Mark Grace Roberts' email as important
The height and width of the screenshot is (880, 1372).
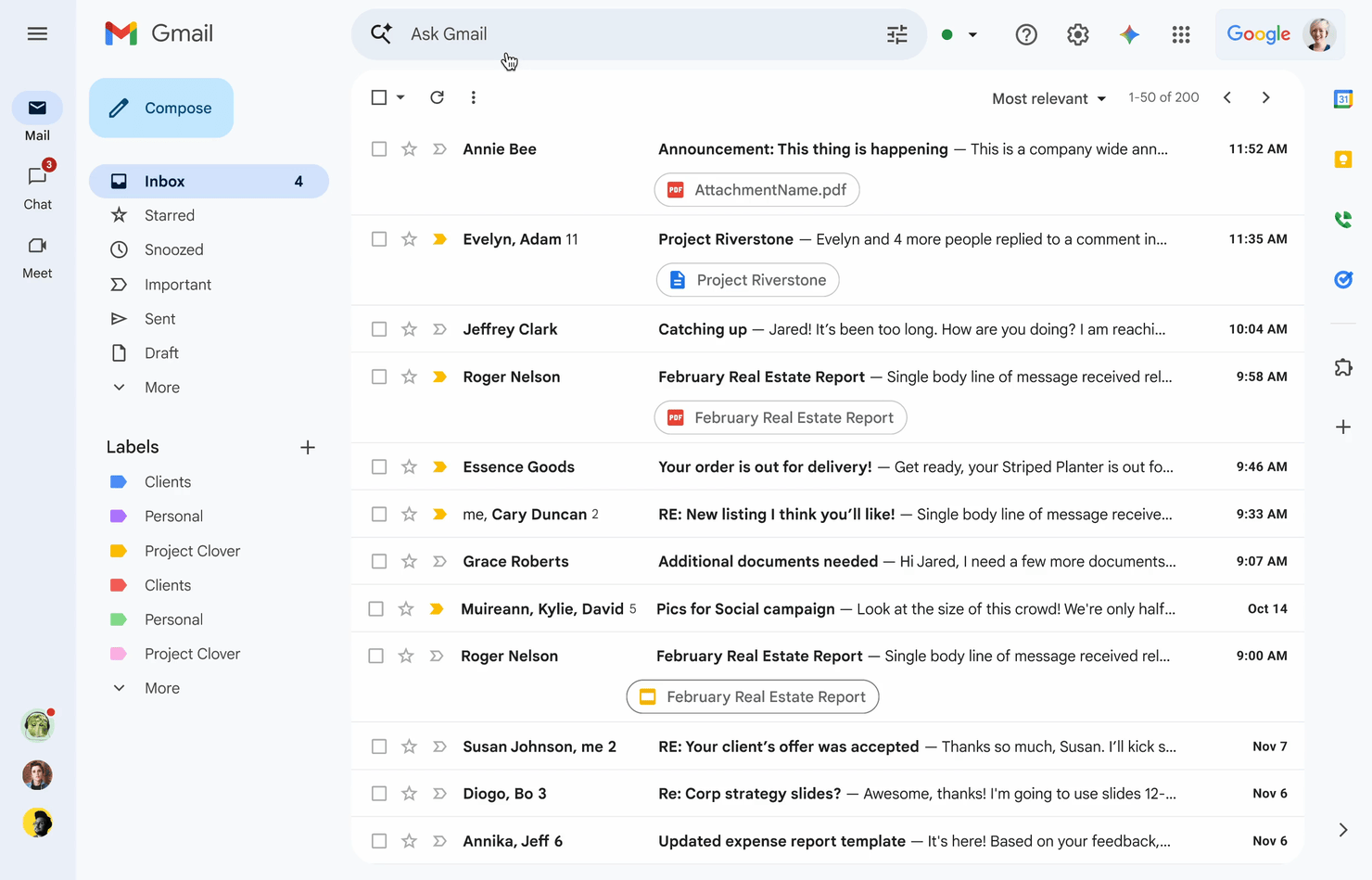[x=438, y=561]
